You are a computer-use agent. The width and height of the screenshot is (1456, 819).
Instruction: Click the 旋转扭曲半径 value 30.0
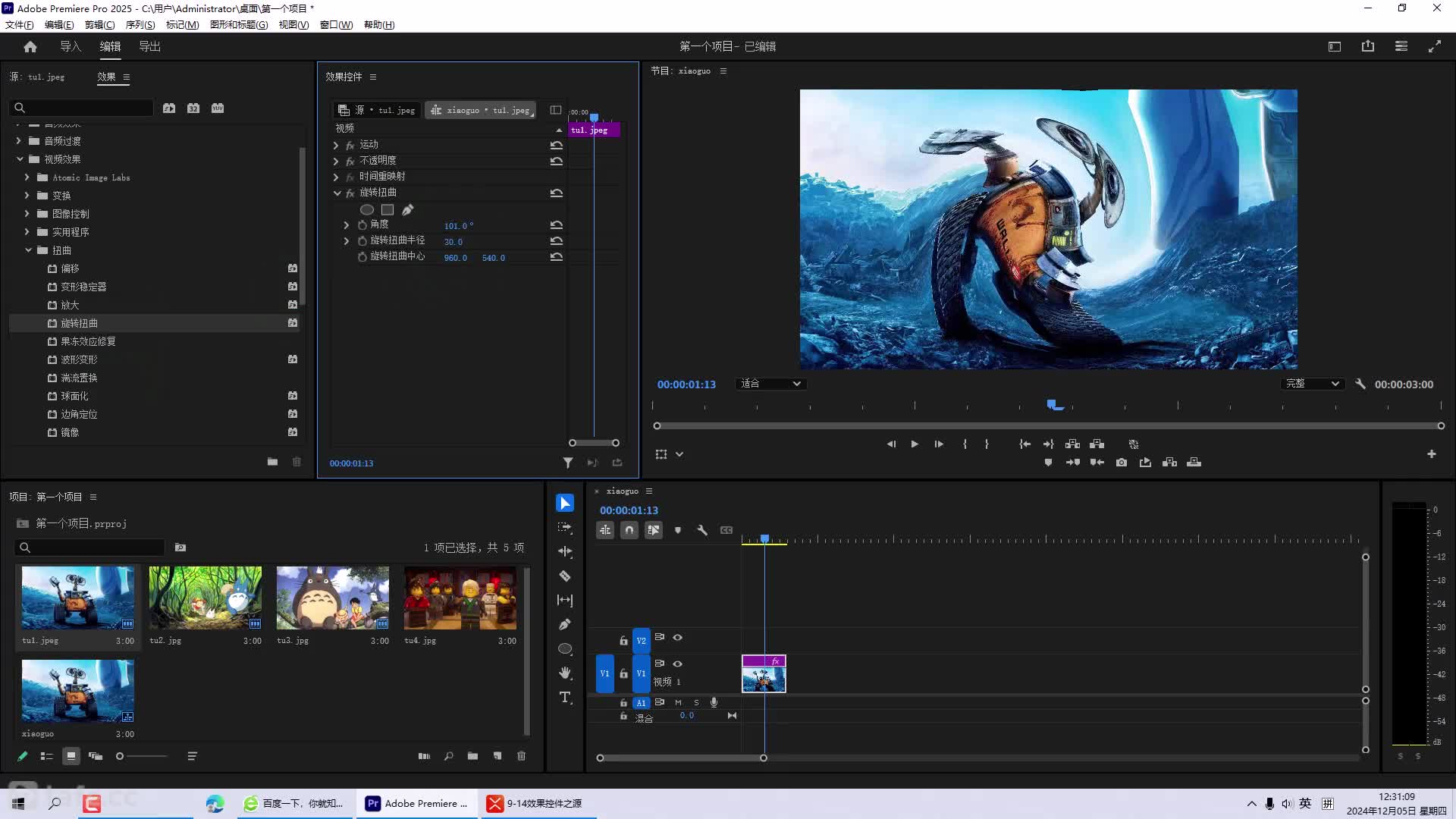(453, 242)
